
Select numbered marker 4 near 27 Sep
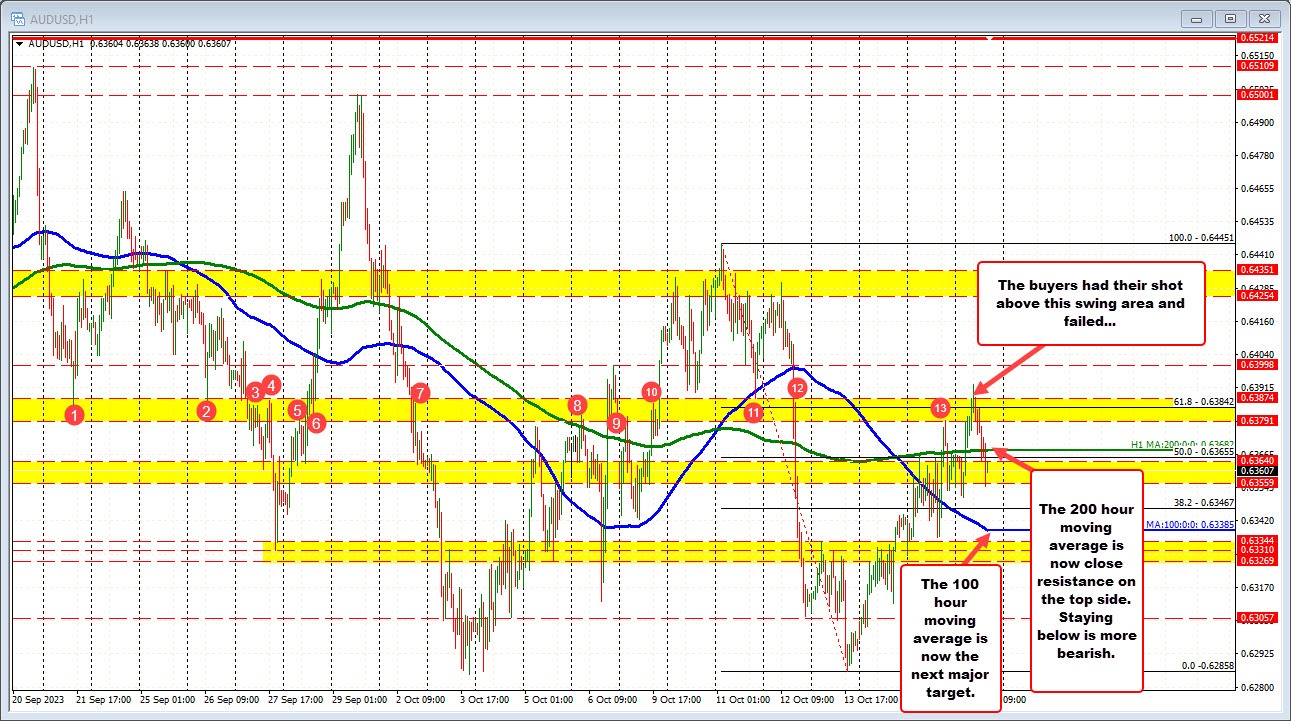coord(269,384)
